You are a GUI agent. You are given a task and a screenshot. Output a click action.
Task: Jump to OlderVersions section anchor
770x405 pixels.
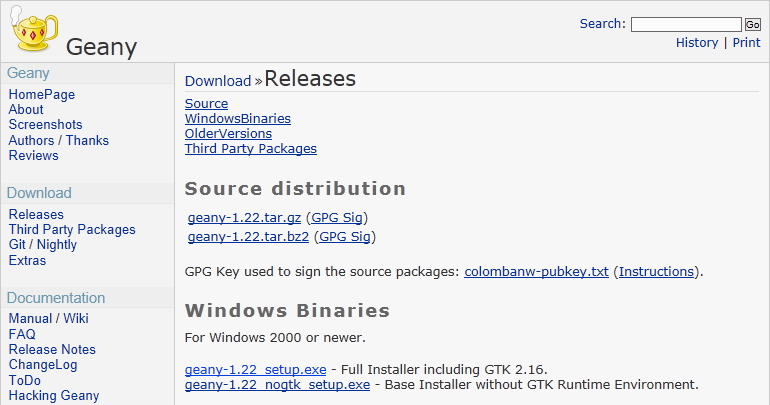click(x=228, y=134)
